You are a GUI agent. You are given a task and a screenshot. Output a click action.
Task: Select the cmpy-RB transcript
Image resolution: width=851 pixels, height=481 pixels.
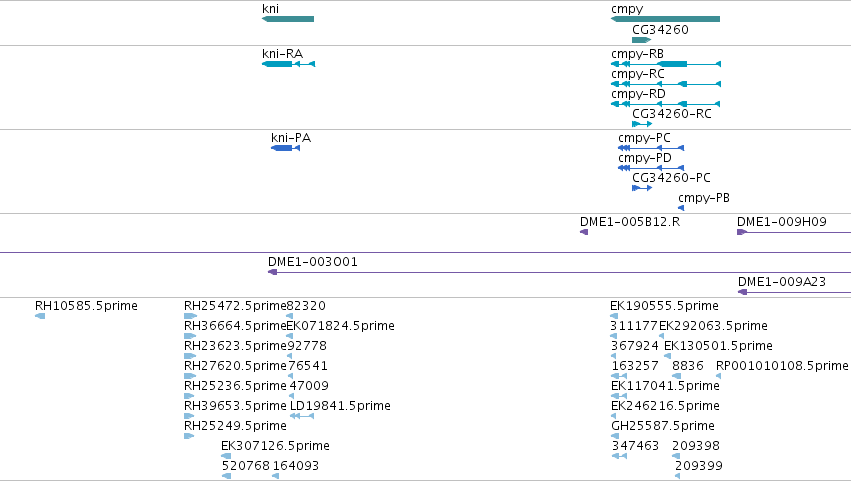pyautogui.click(x=666, y=64)
